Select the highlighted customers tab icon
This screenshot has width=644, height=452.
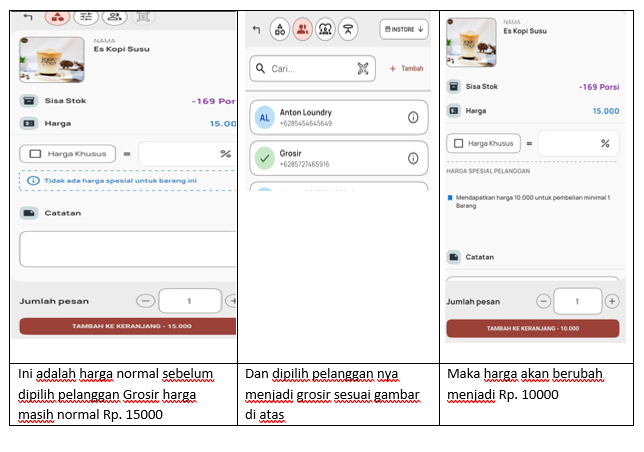[x=302, y=30]
